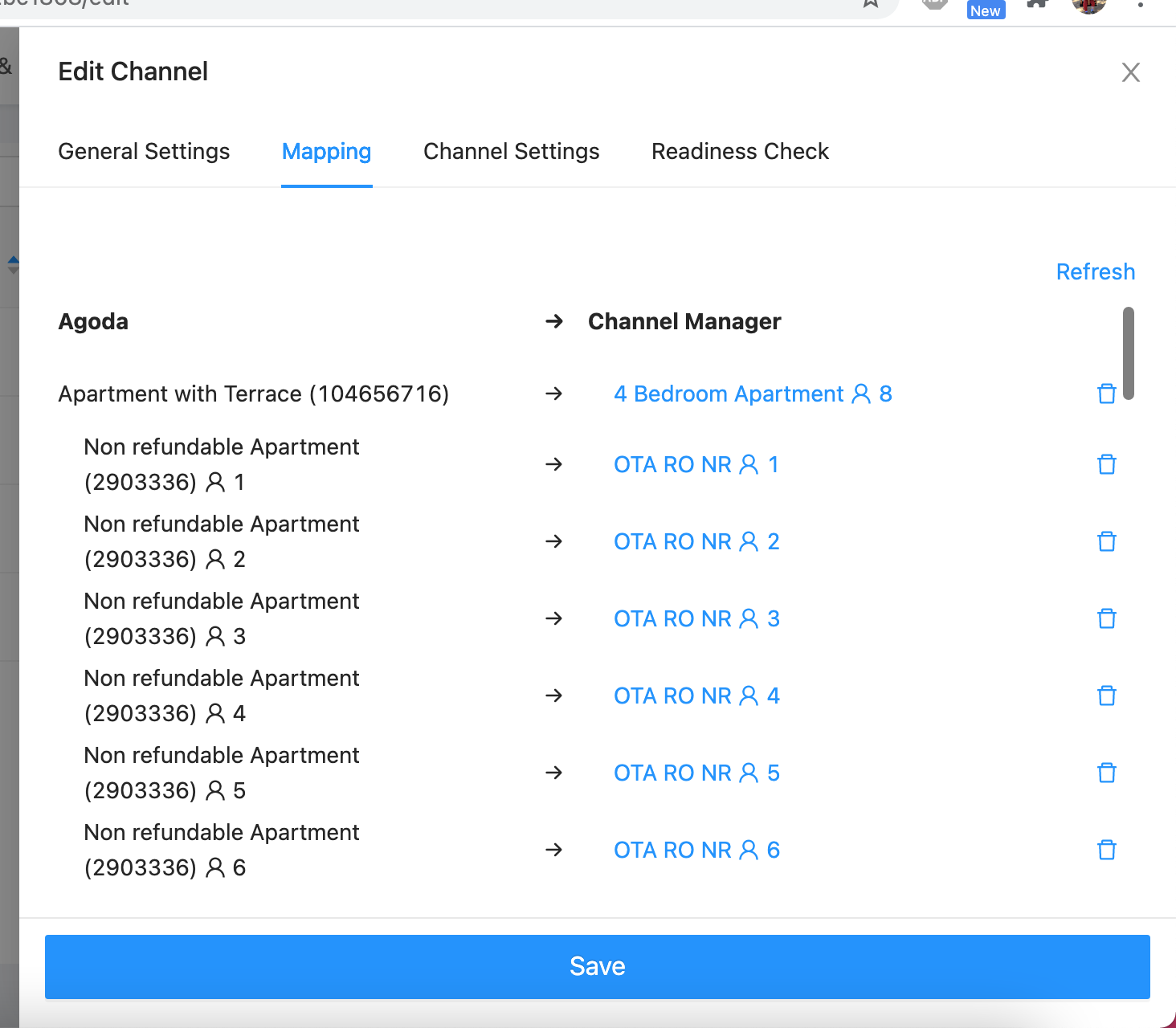Close the Edit Channel dialog
Image resolution: width=1176 pixels, height=1028 pixels.
click(x=1131, y=72)
